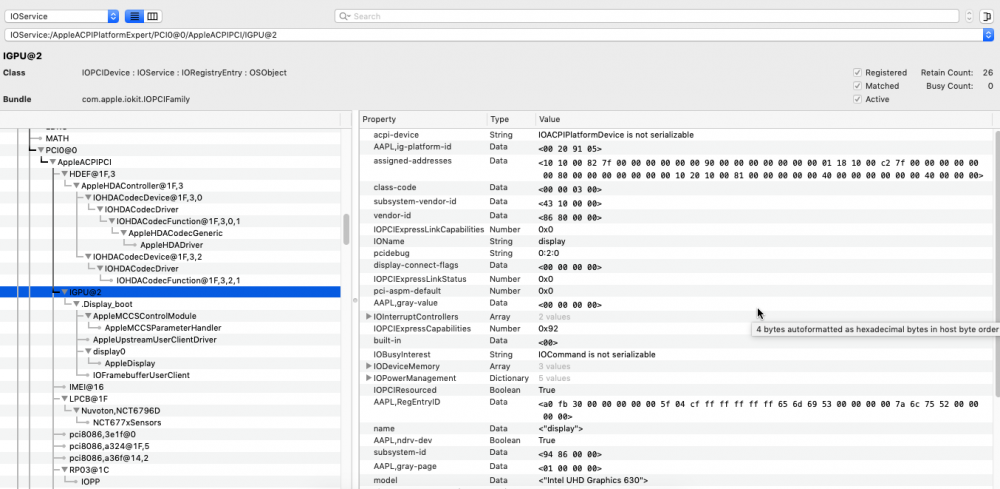Viewport: 1000px width, 489px height.
Task: Collapse the AppleACPIPCI node
Action: pyautogui.click(x=53, y=162)
